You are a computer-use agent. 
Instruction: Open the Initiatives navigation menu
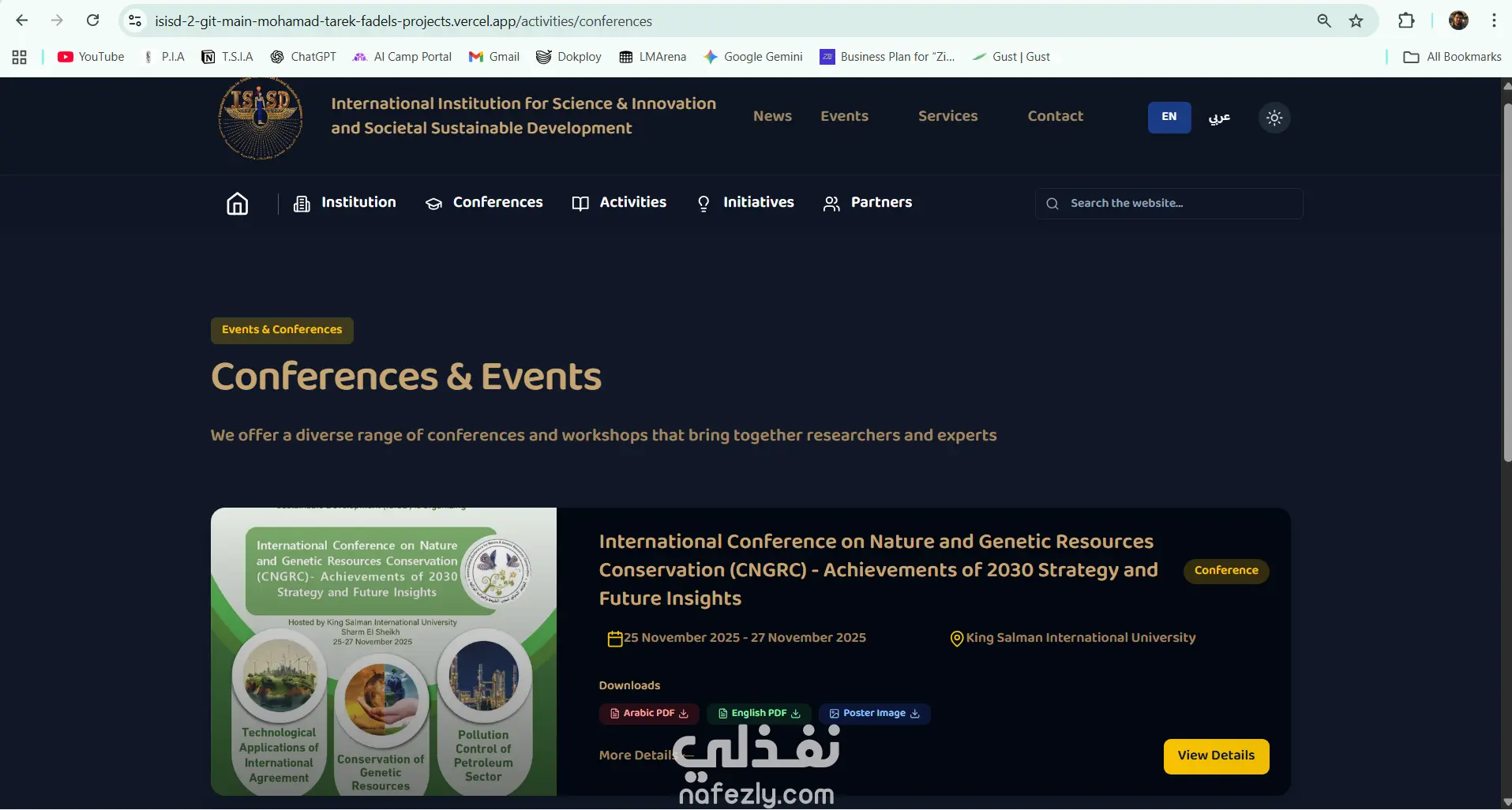click(745, 203)
